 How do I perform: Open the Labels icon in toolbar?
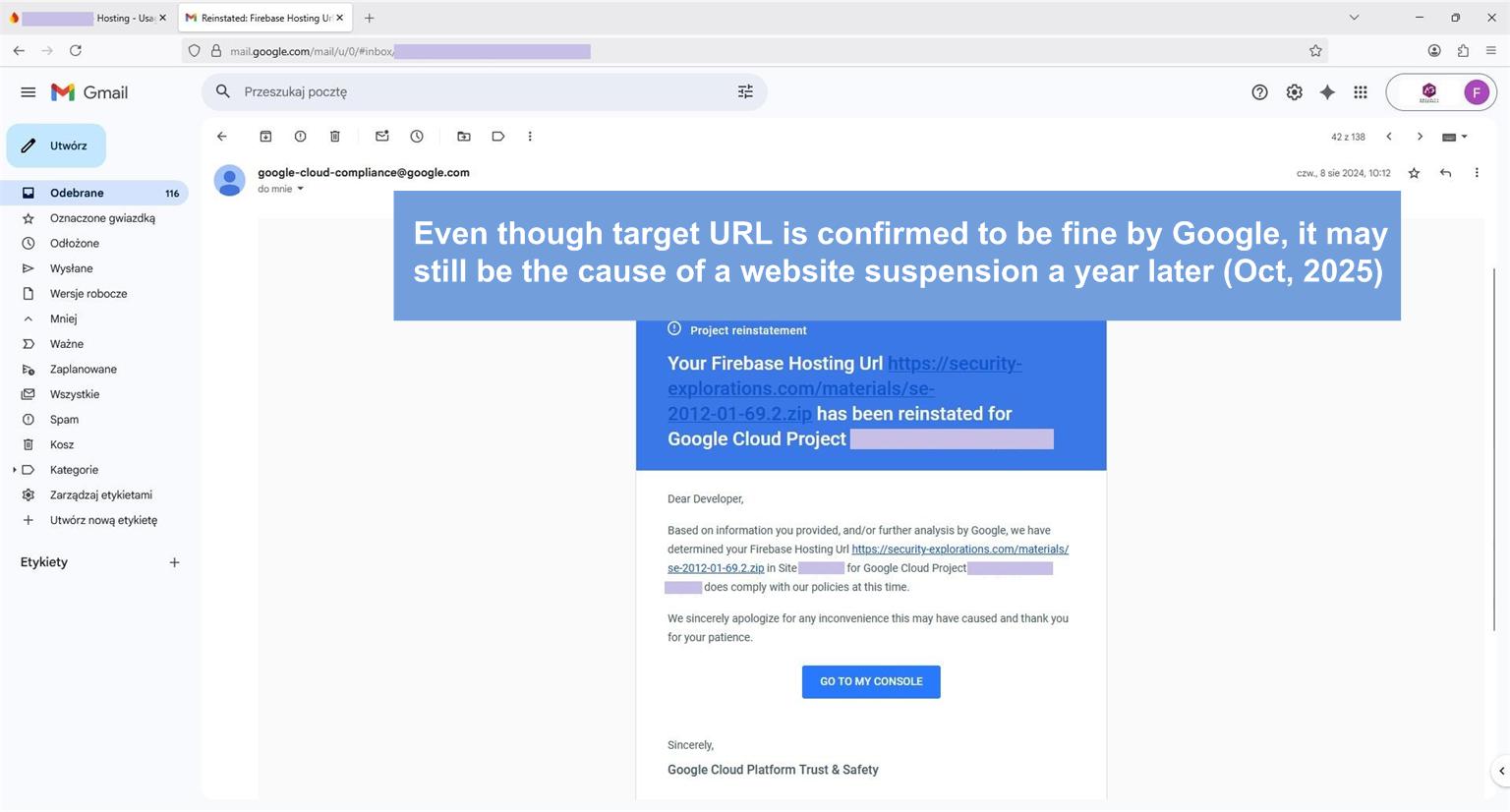498,137
